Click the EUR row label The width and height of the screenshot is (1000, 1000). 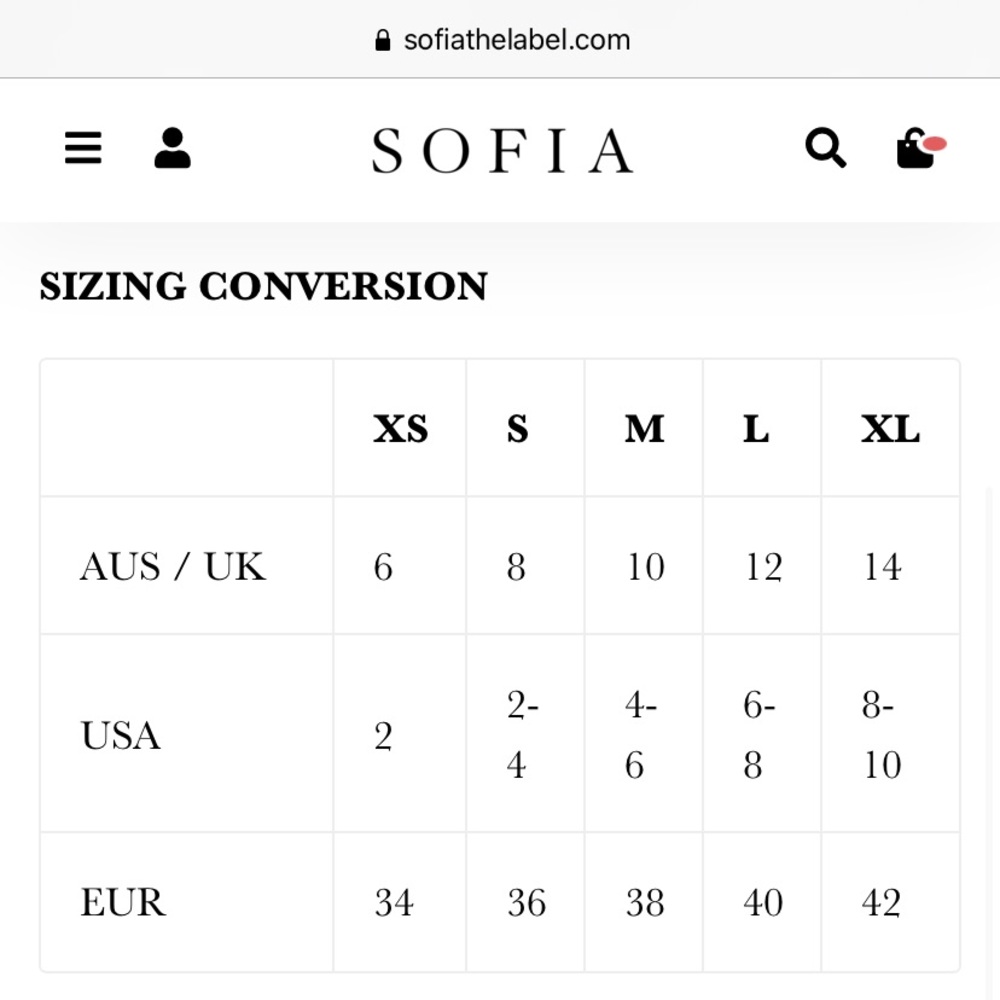click(122, 902)
